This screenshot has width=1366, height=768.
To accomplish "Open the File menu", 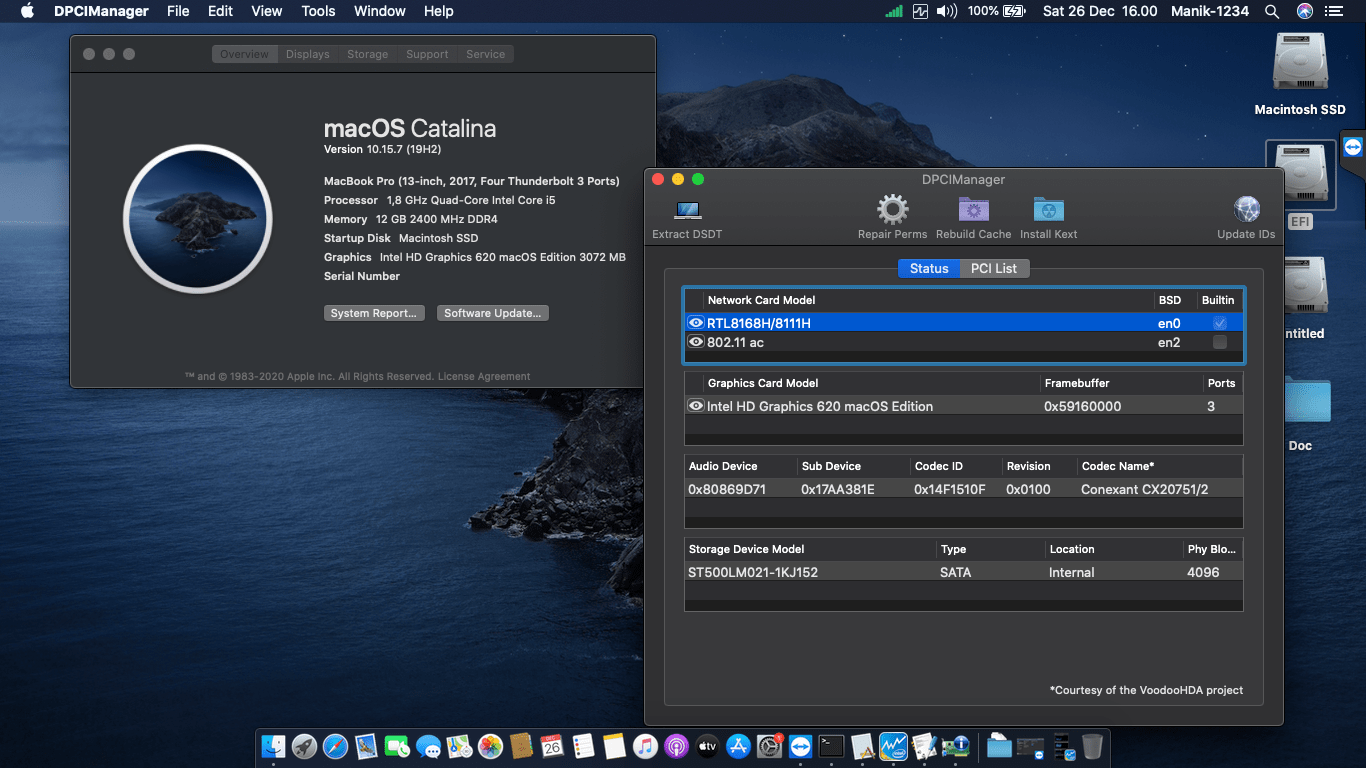I will pos(178,11).
